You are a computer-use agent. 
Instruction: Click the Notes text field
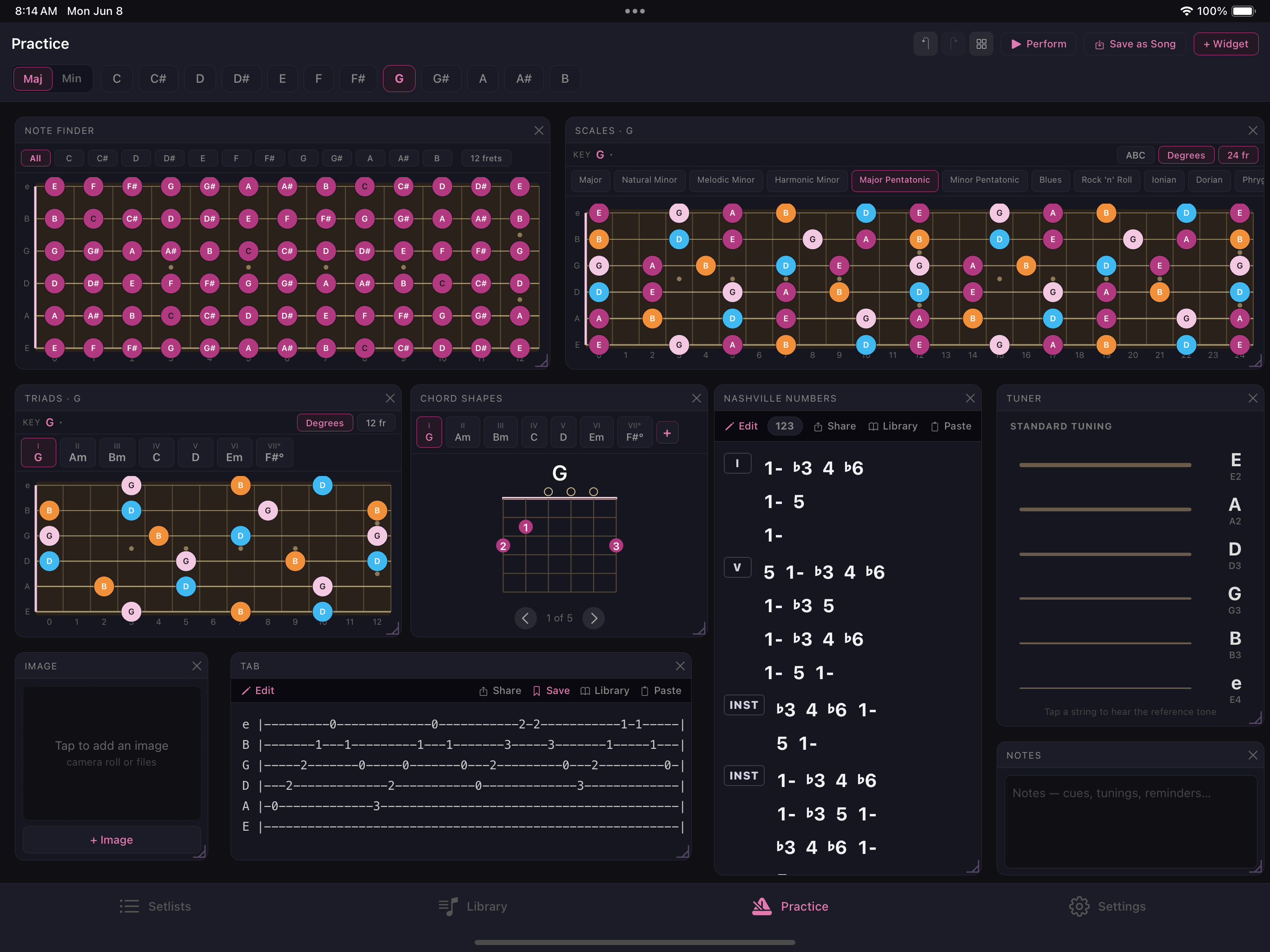[x=1130, y=821]
